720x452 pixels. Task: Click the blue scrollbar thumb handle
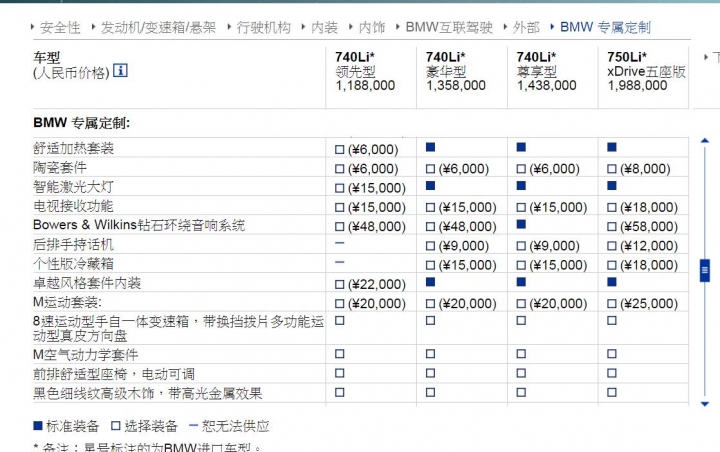705,271
